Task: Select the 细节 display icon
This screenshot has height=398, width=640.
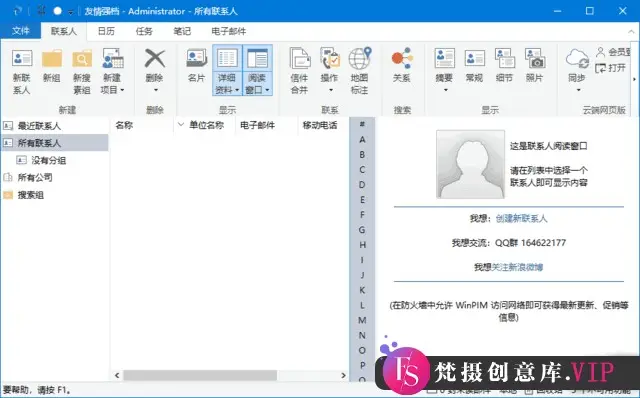Action: point(504,59)
